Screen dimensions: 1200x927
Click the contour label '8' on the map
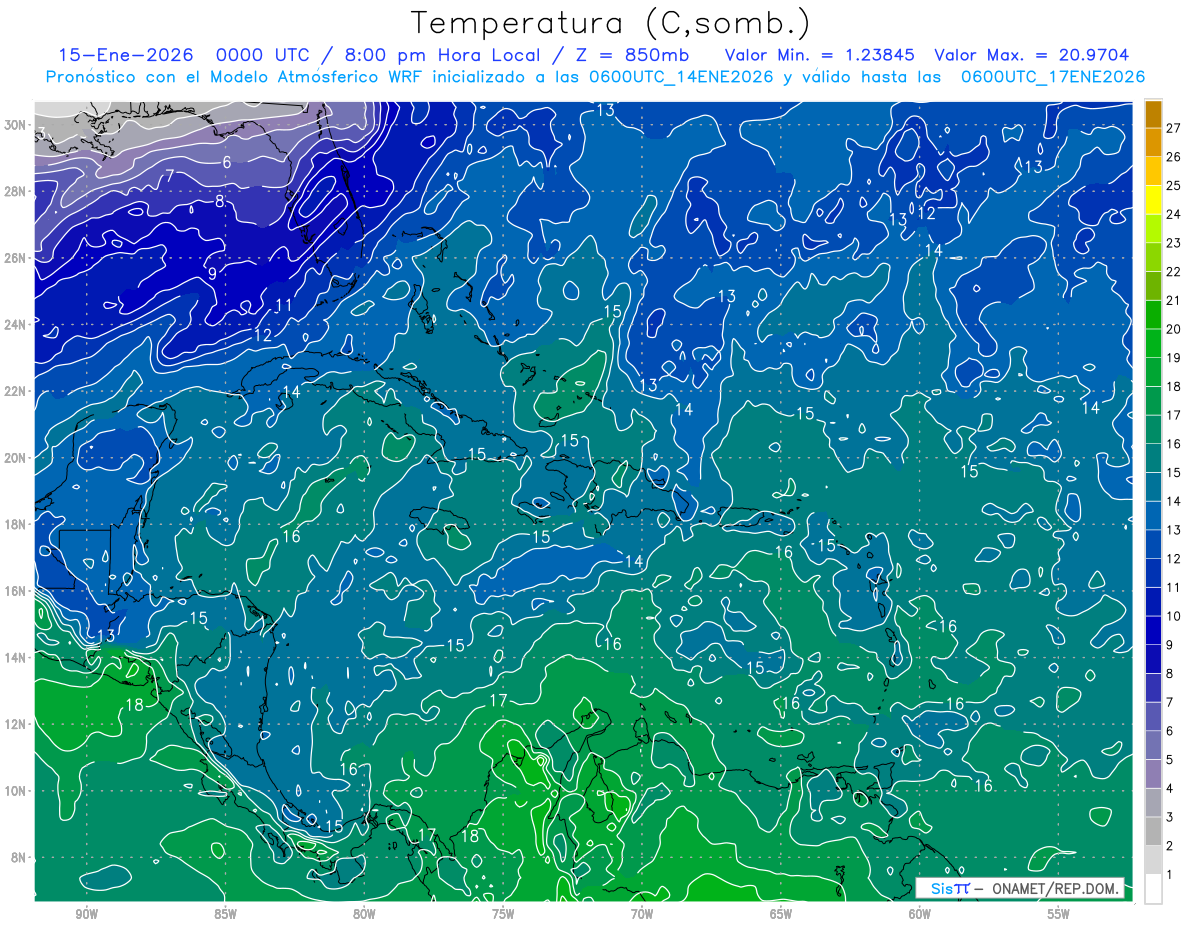coord(219,201)
